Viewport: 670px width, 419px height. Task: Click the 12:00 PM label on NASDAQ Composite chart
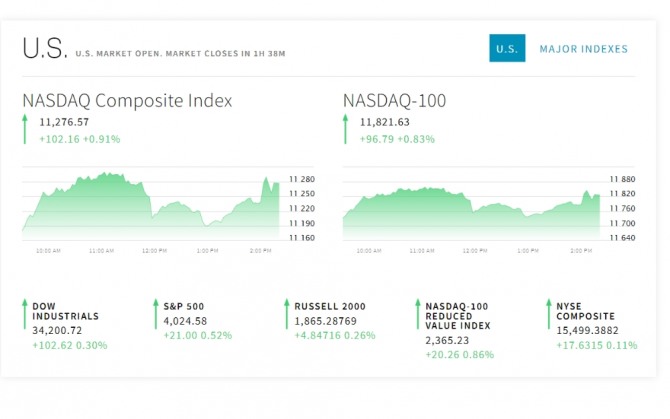154,251
